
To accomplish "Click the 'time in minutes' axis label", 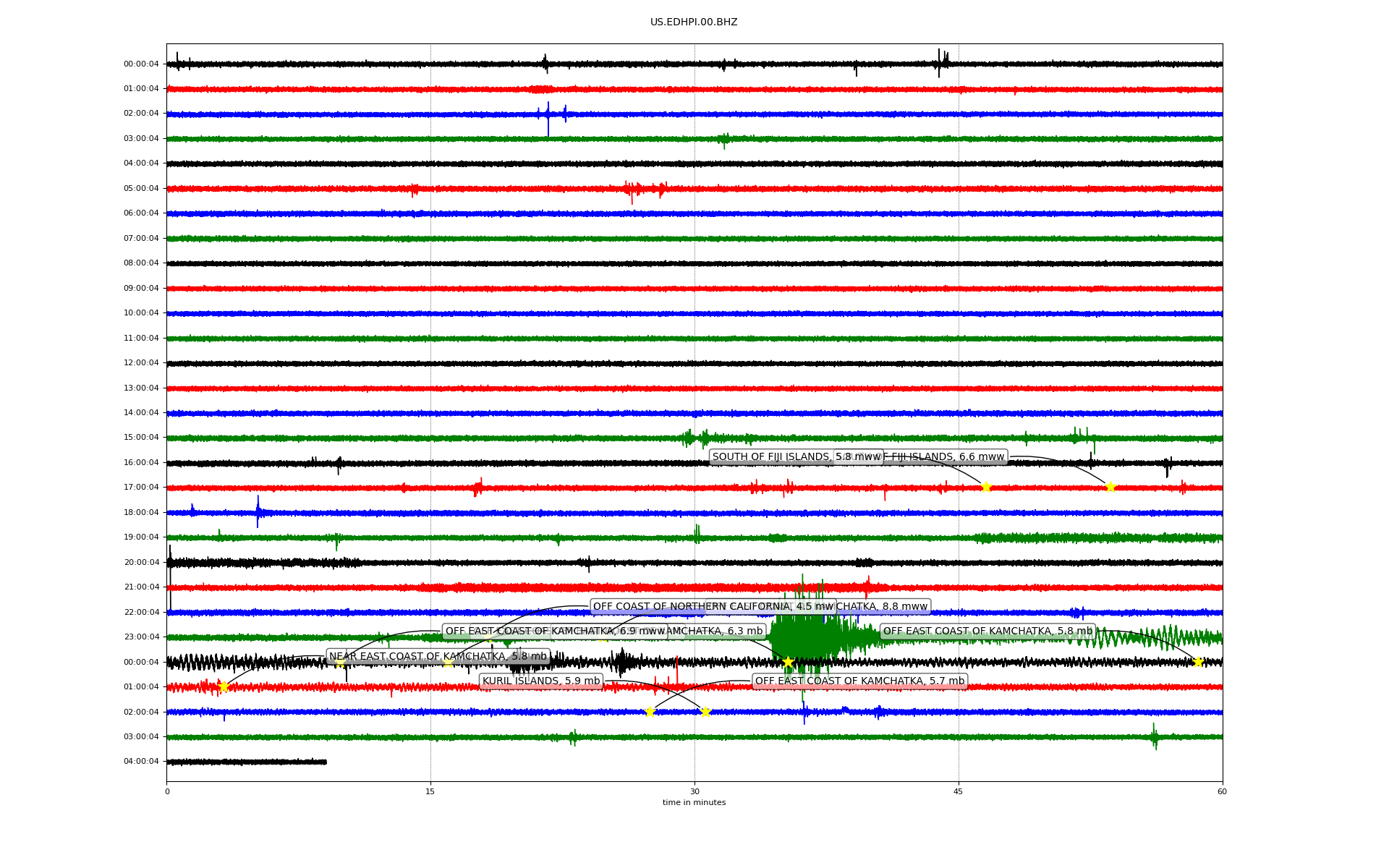I will 694,802.
